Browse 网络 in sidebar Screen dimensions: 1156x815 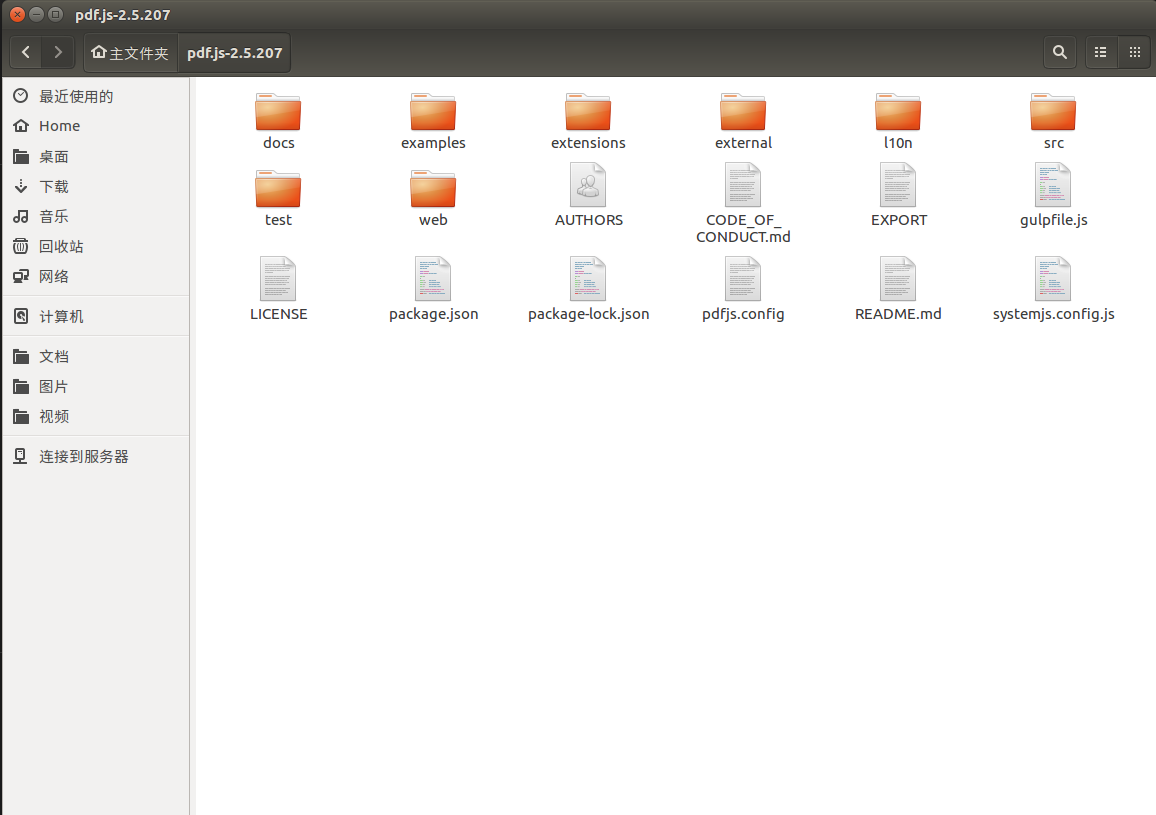(x=96, y=277)
